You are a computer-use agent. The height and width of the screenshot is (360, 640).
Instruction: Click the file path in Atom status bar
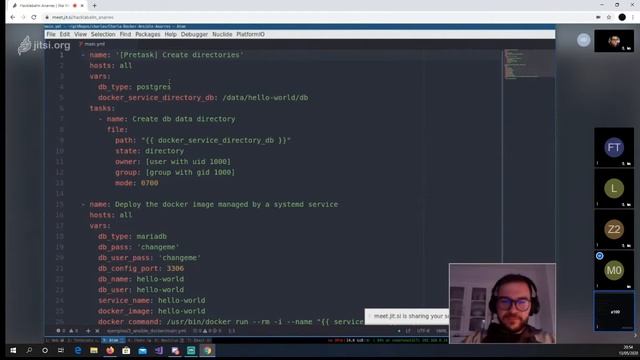coord(146,331)
